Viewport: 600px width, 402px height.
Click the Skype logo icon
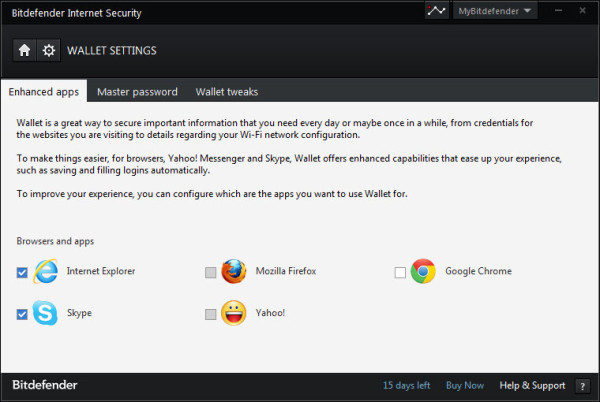tap(45, 313)
